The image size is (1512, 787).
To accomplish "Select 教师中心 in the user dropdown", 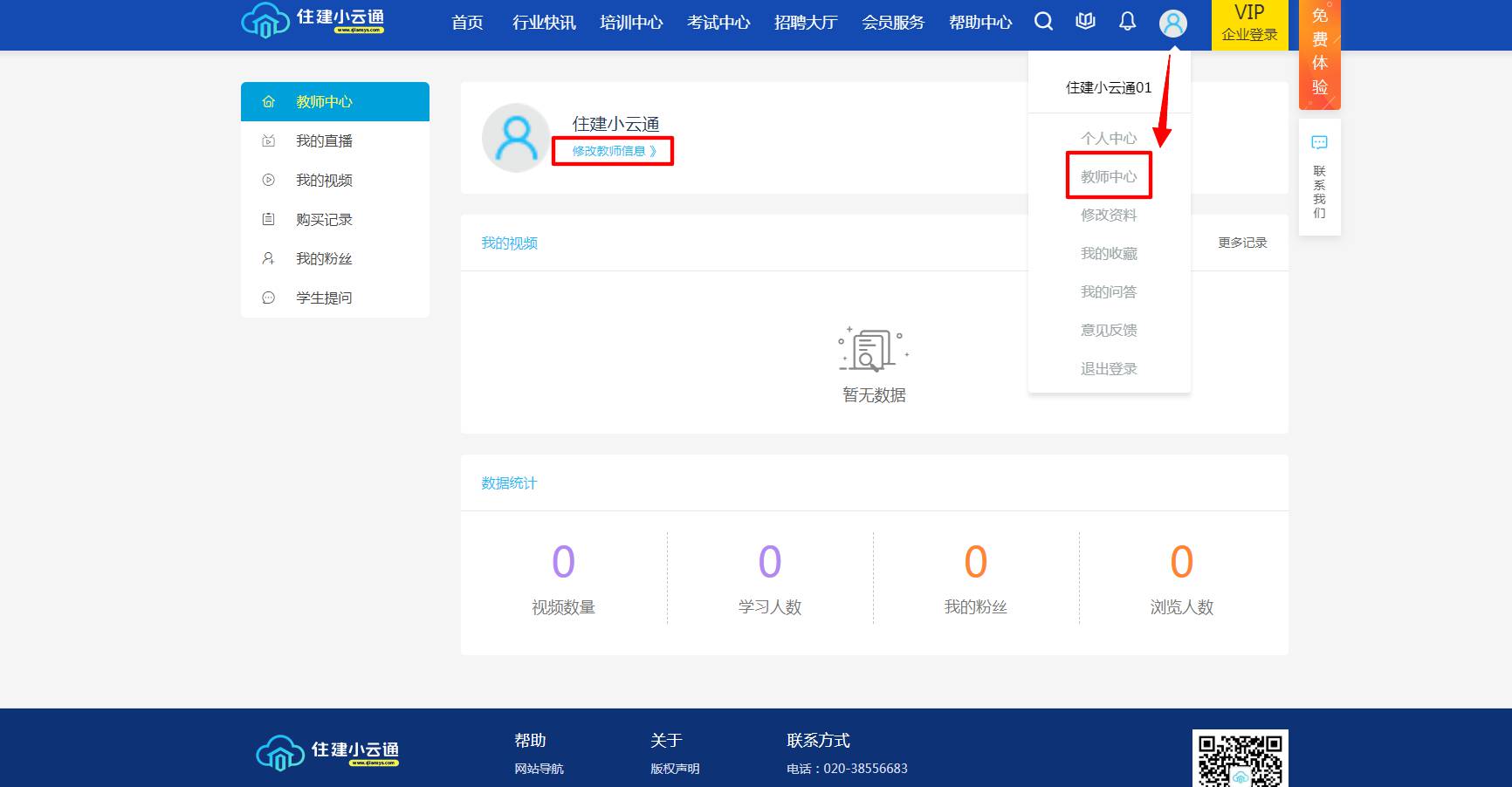I will tap(1109, 176).
